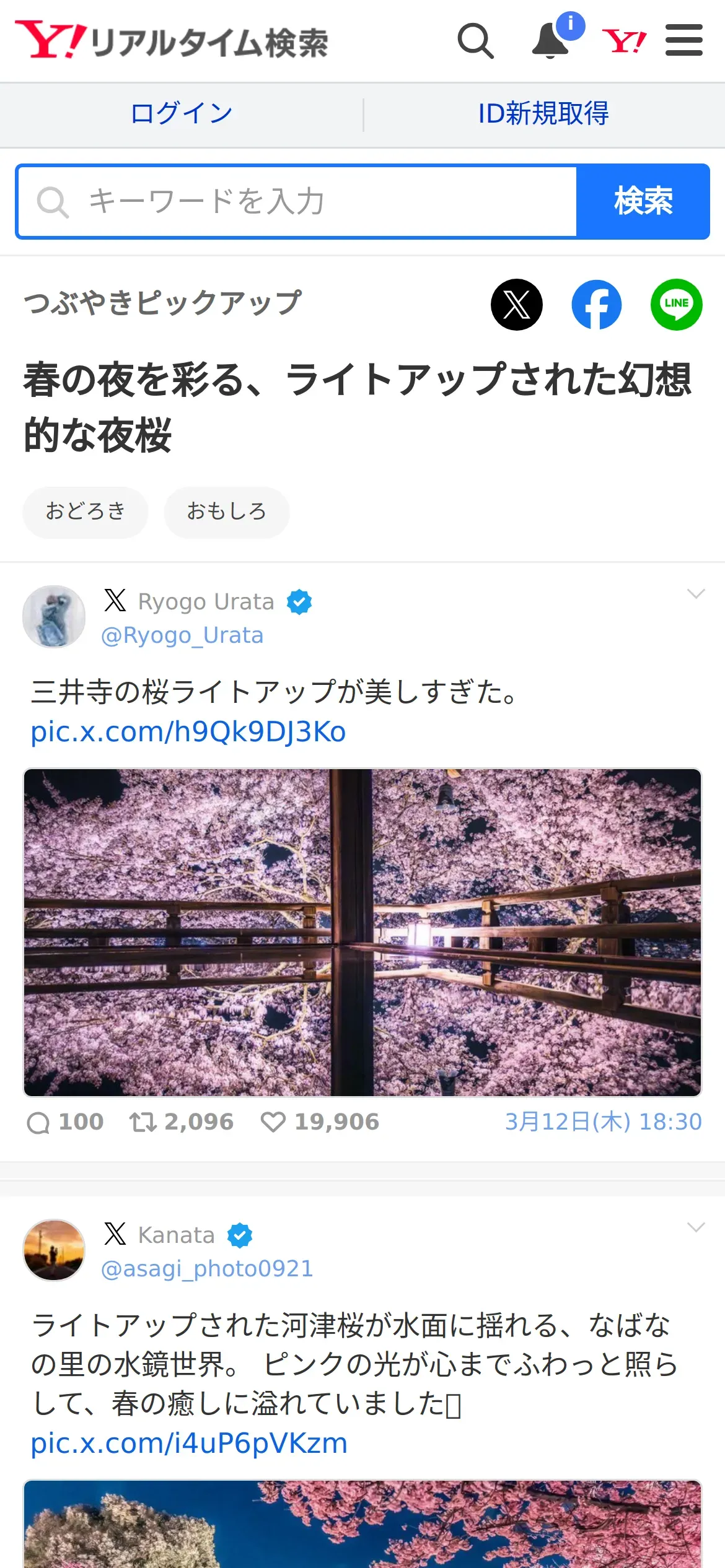Click the retweet icon showing 2,096
This screenshot has width=725, height=1568.
click(143, 1122)
